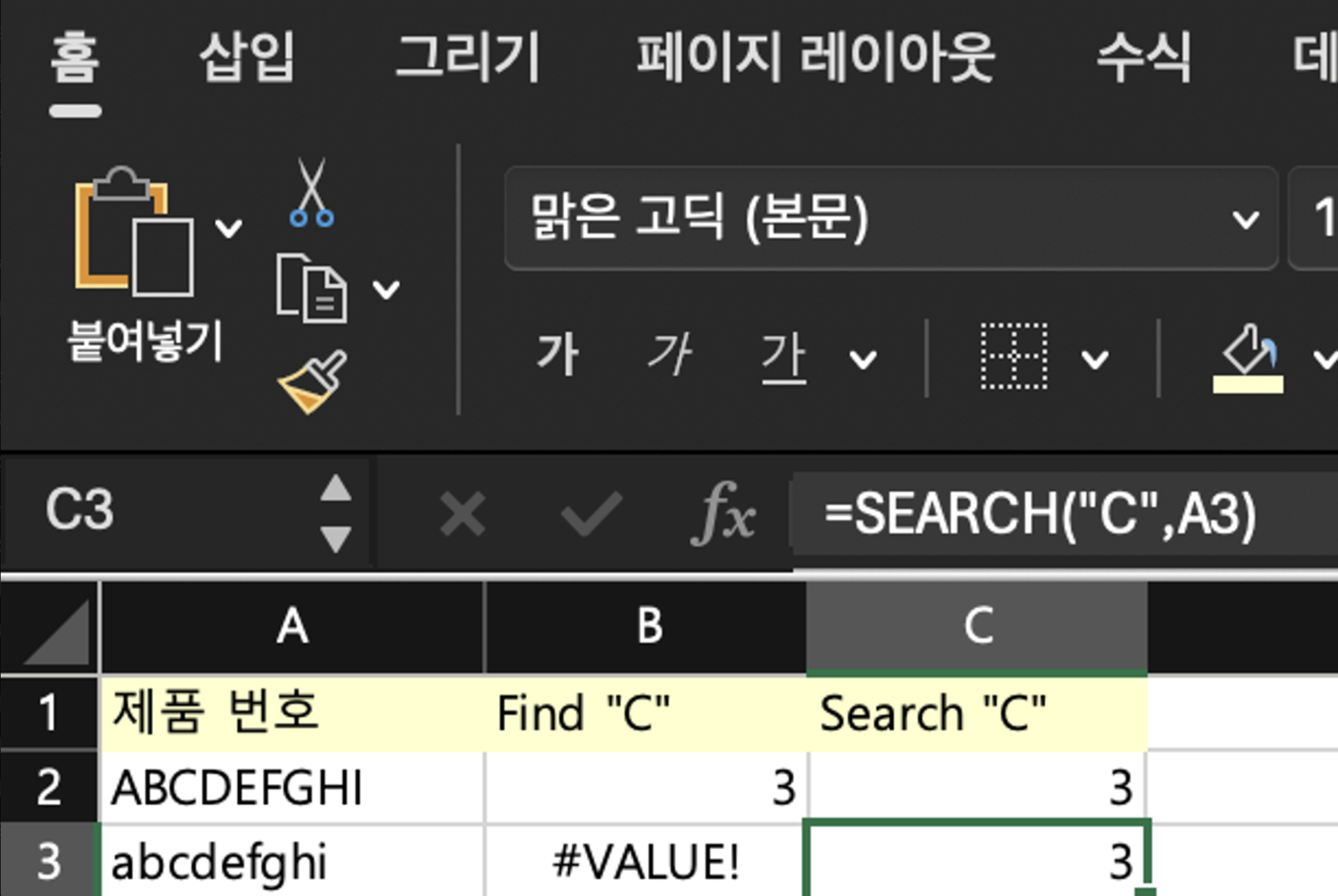1338x896 pixels.
Task: Open the 맑은 고딕 font dropdown
Action: point(1244,220)
